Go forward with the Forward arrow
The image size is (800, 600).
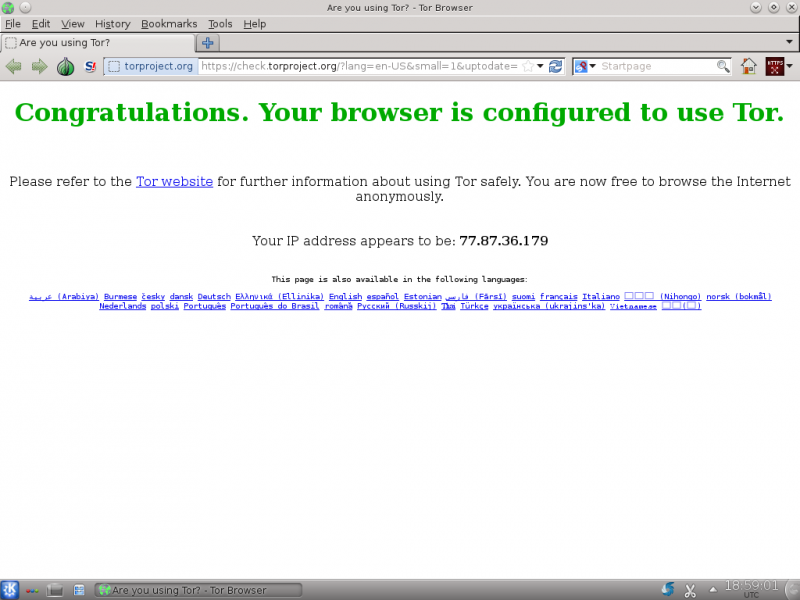click(39, 66)
